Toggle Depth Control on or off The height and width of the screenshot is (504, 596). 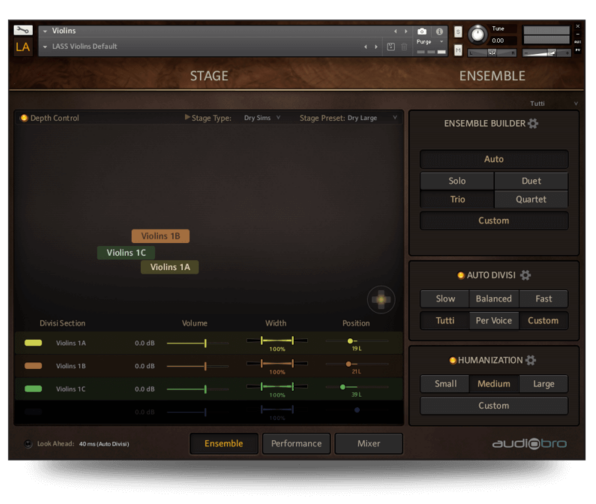(x=24, y=118)
